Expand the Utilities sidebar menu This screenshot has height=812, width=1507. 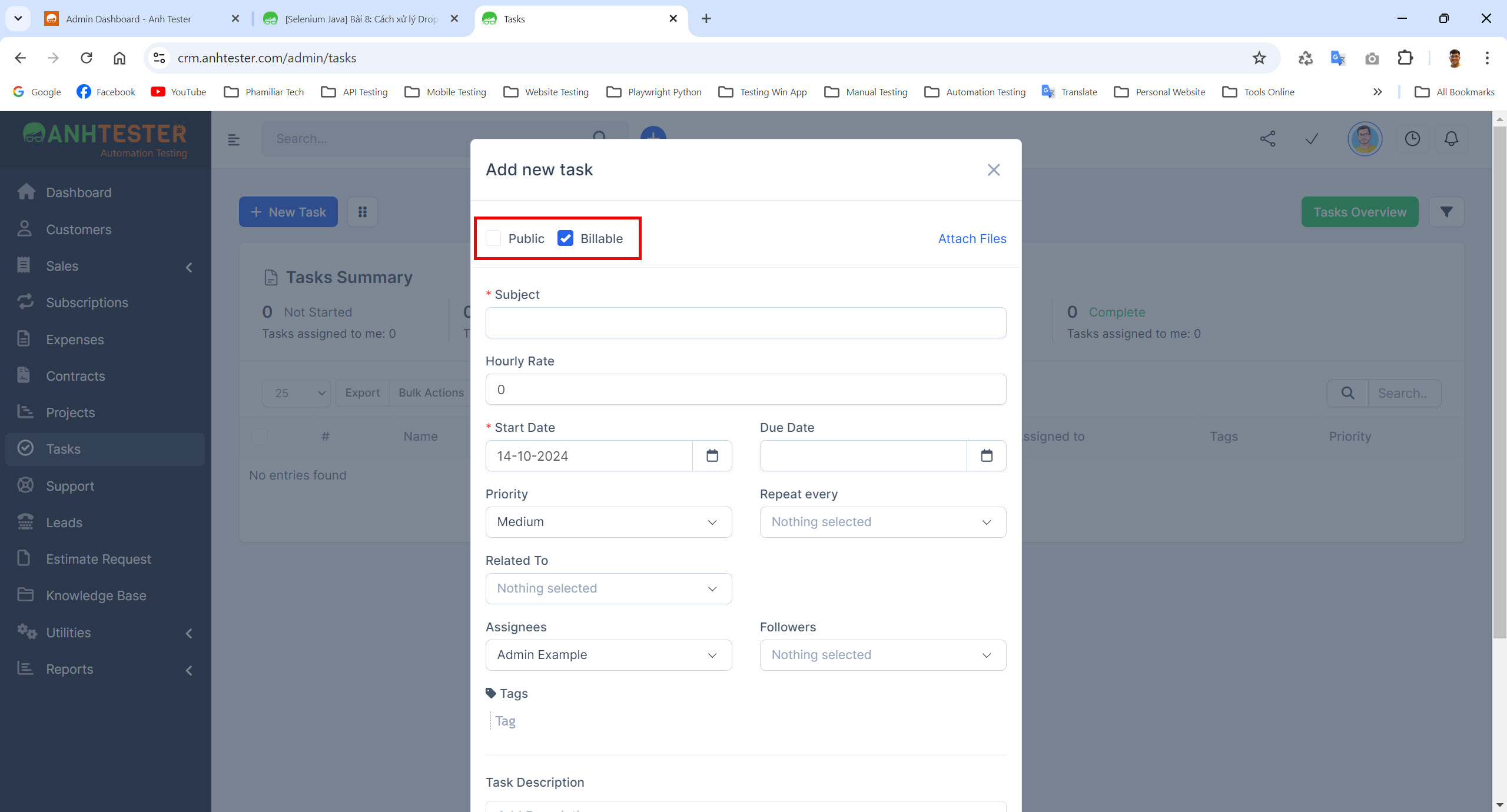coord(105,633)
